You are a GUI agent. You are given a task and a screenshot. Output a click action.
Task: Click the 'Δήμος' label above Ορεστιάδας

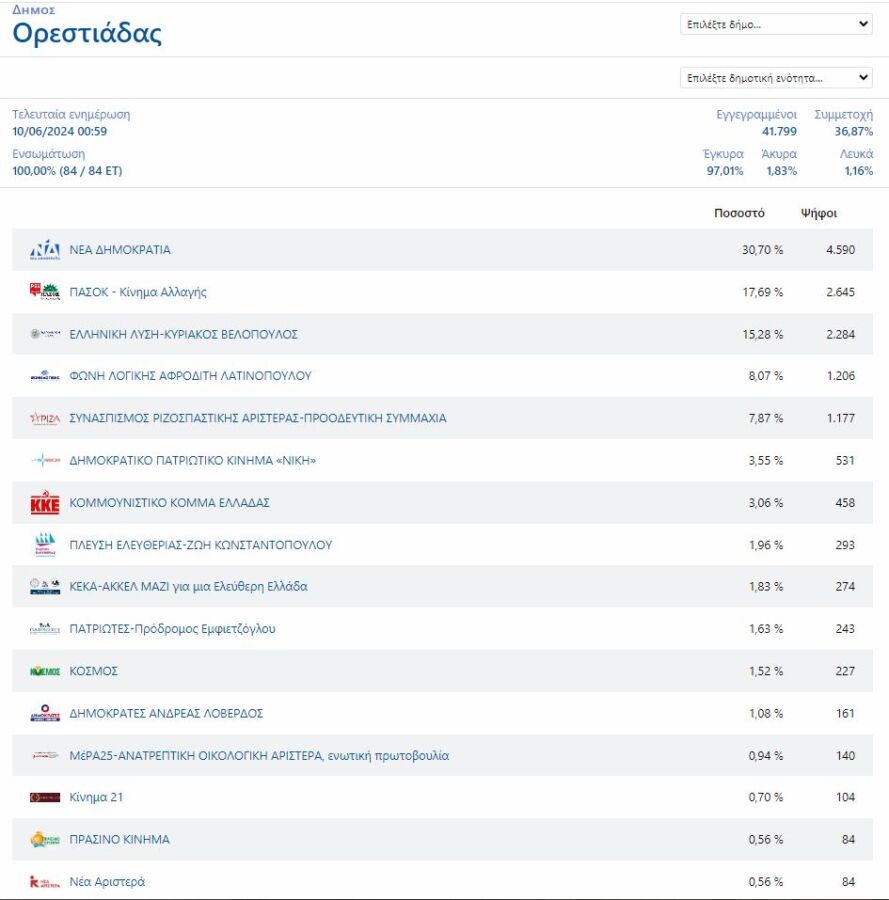[x=33, y=10]
